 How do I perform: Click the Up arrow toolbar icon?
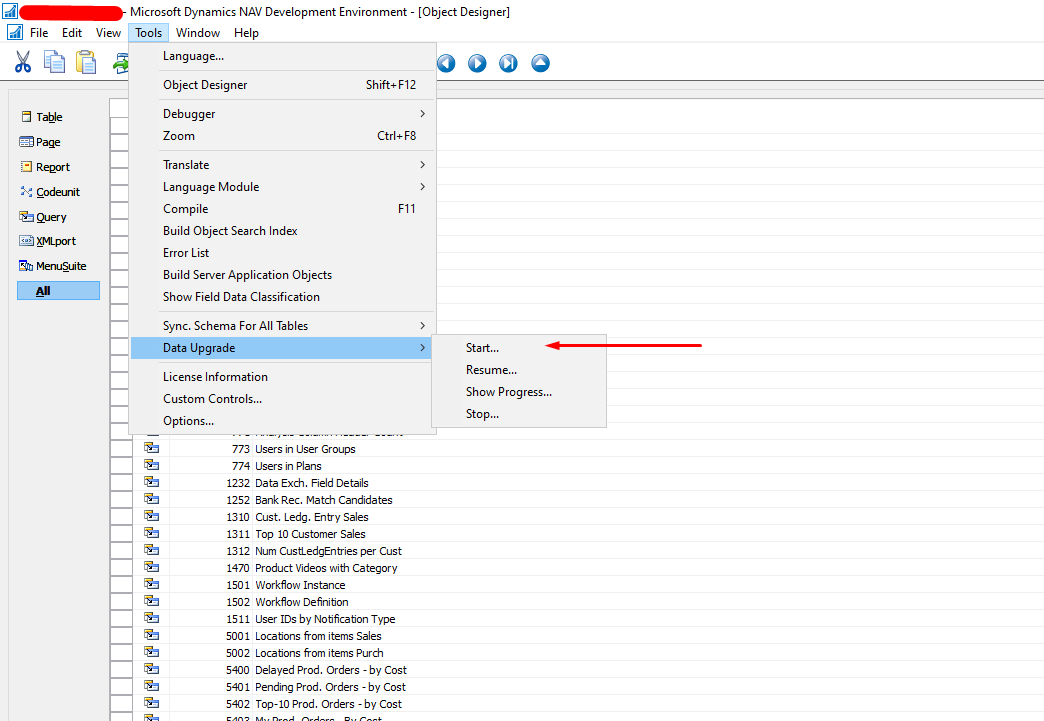(541, 63)
